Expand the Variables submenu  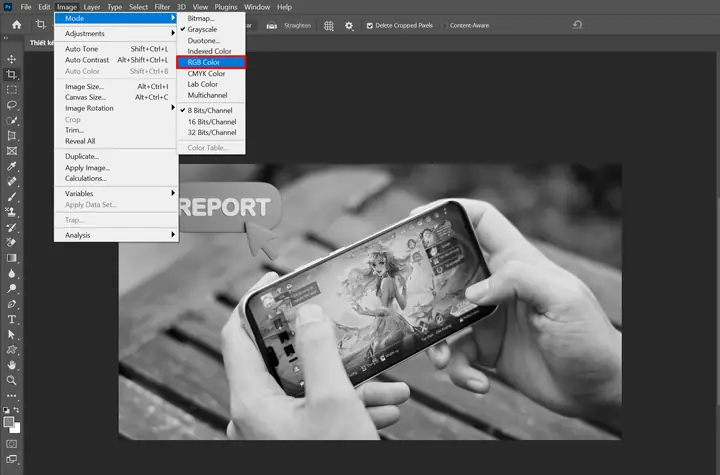(x=116, y=193)
